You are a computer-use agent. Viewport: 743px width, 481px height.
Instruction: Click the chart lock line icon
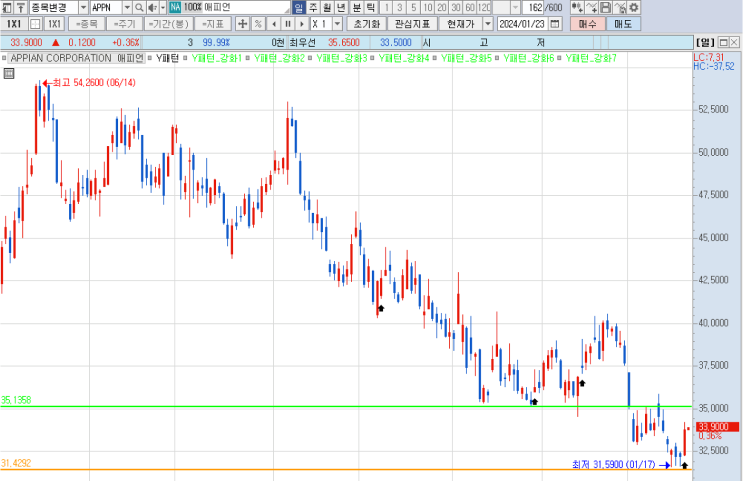tap(619, 7)
